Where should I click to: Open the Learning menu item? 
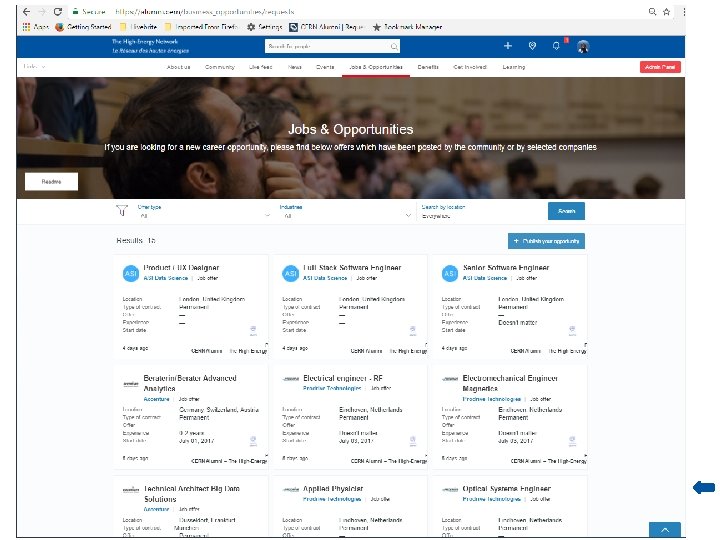[x=513, y=67]
